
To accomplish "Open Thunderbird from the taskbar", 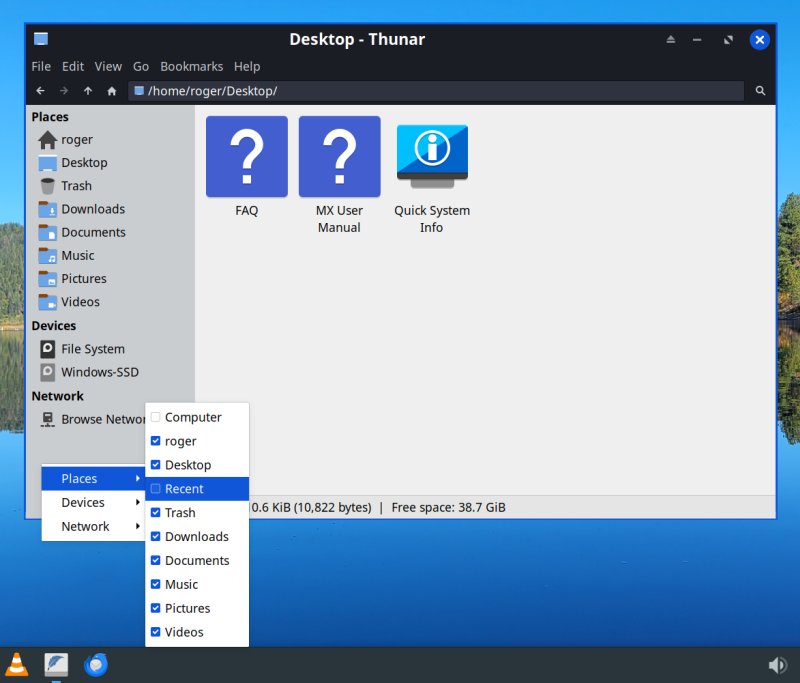I will tap(96, 664).
